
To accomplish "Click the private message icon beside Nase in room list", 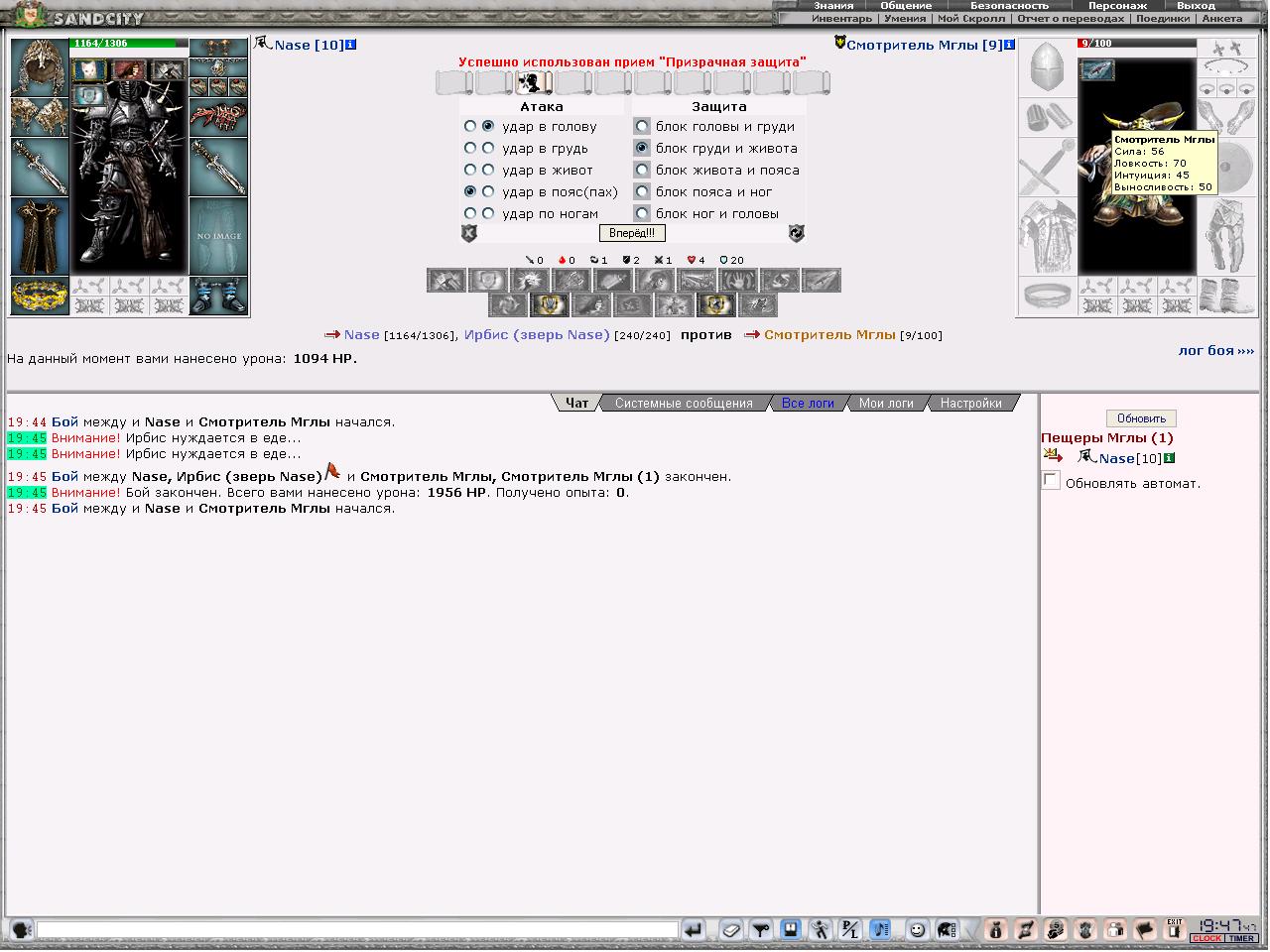I will tap(1053, 456).
